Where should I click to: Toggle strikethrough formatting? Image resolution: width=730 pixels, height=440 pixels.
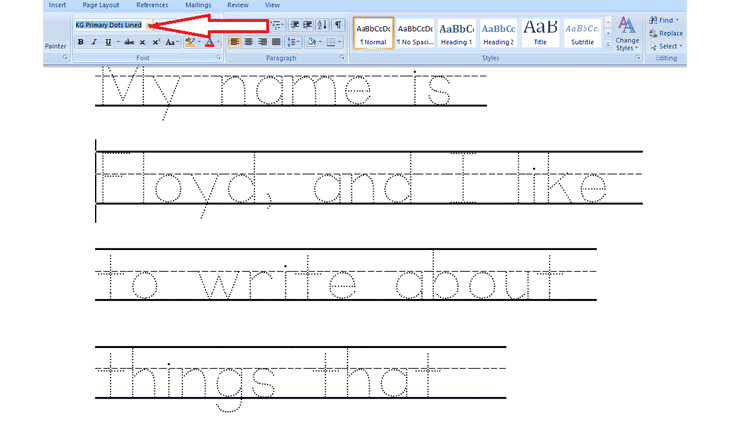tap(129, 42)
